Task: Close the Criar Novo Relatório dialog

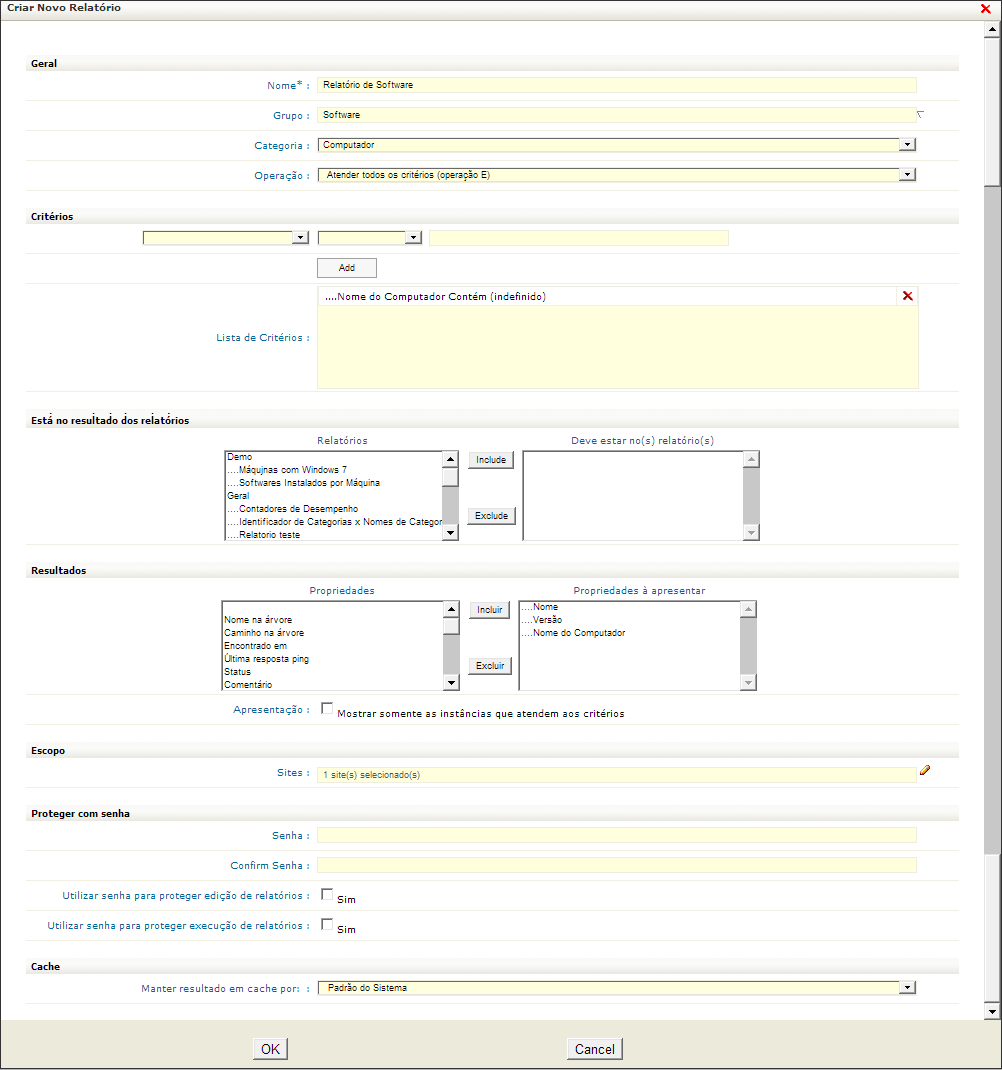Action: click(x=985, y=9)
